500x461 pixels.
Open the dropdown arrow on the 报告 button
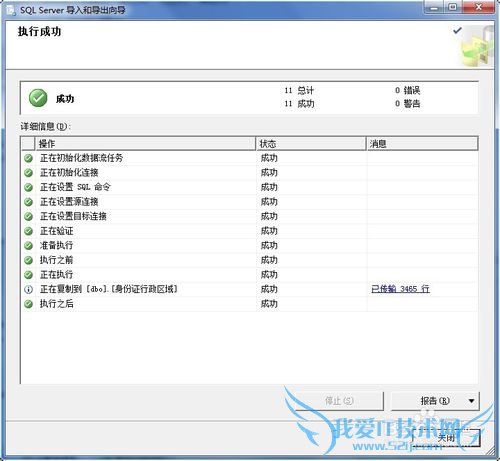[471, 401]
